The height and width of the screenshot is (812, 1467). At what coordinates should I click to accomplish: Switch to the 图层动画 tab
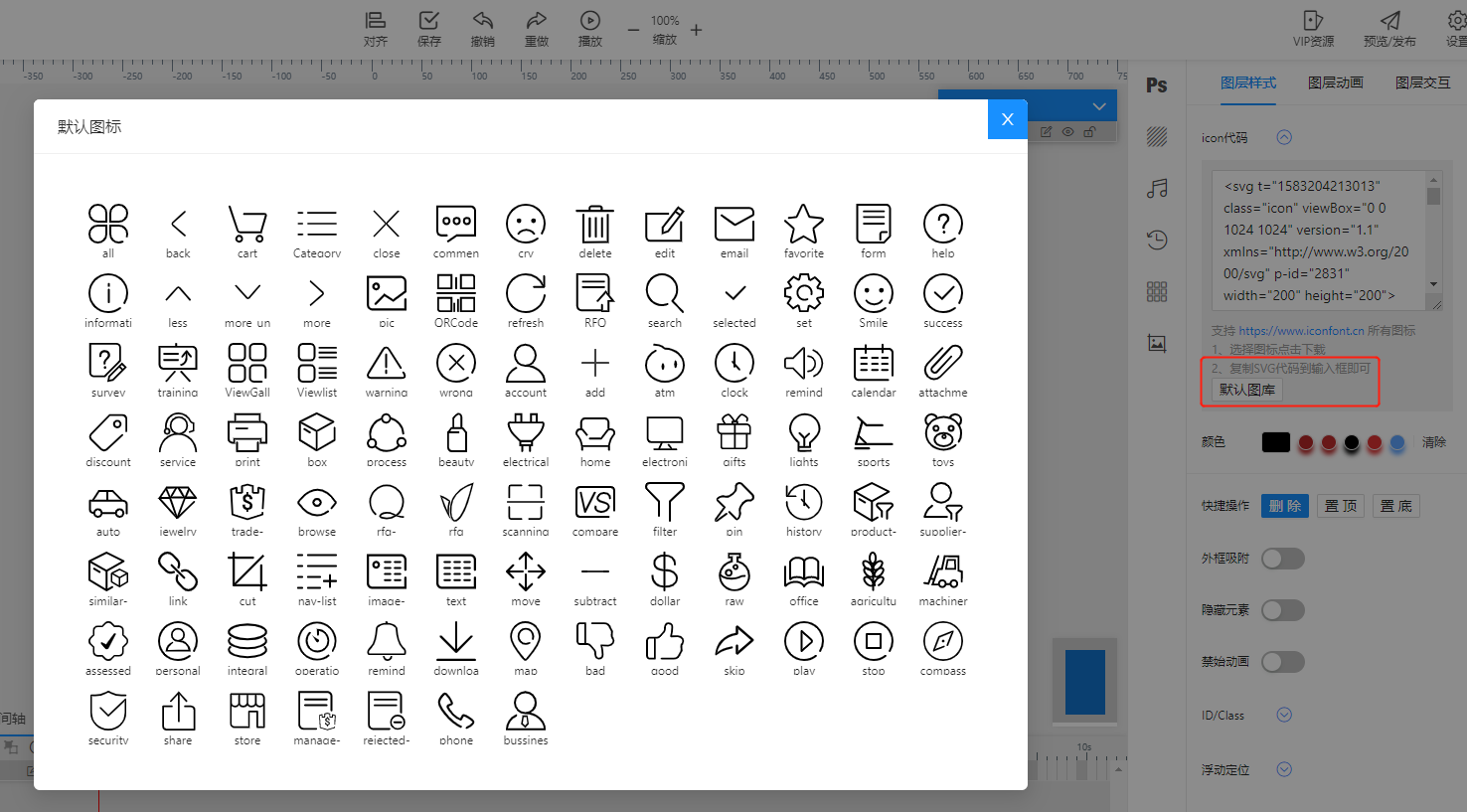tap(1336, 82)
